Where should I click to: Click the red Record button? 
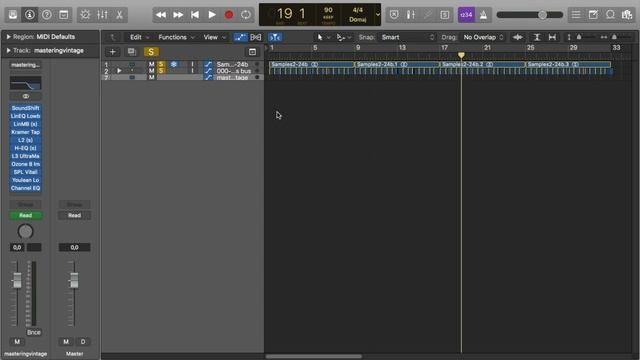229,15
